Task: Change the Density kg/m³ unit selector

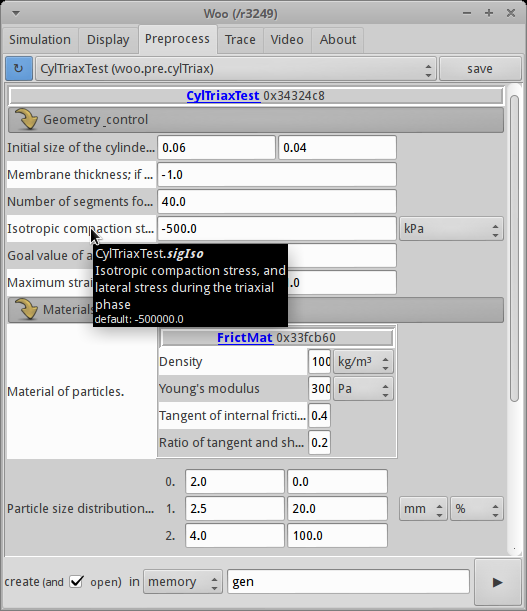Action: coord(363,362)
